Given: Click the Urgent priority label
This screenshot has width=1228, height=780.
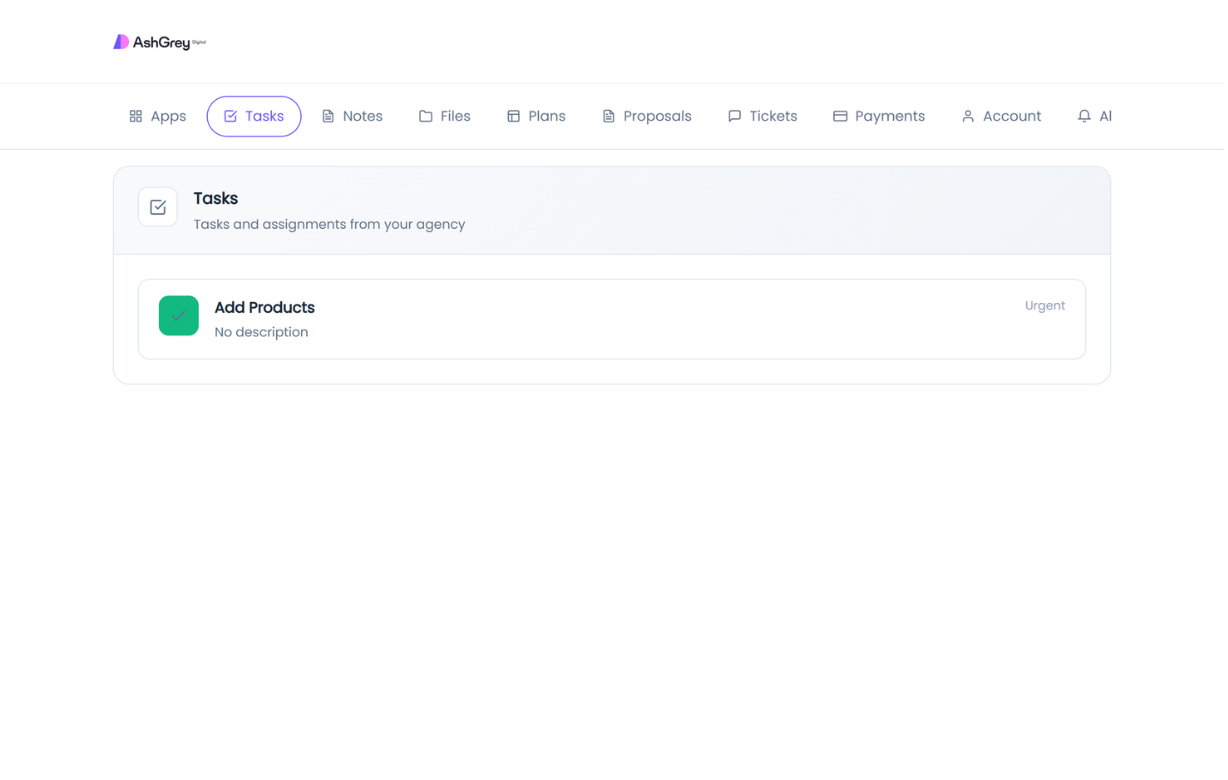Looking at the screenshot, I should click(1044, 306).
